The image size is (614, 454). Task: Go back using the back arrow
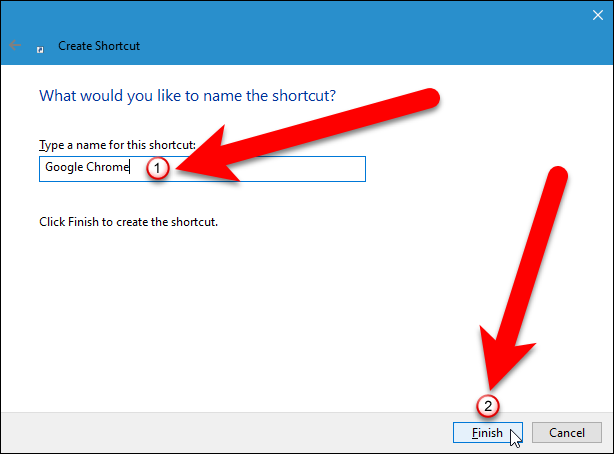[x=15, y=45]
